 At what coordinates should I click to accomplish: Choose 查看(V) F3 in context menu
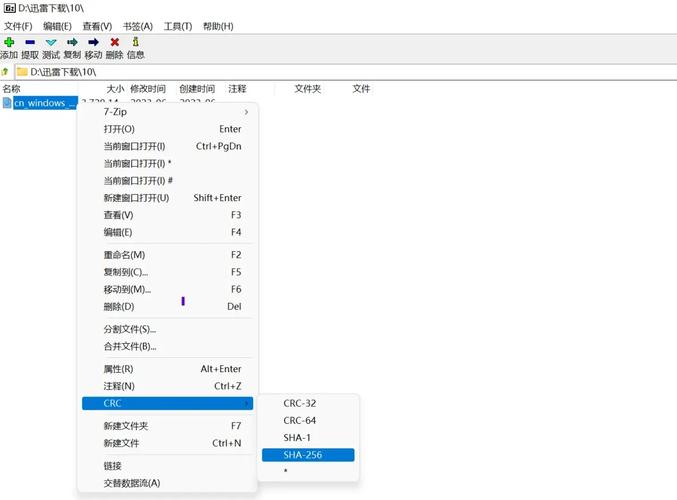pos(168,215)
